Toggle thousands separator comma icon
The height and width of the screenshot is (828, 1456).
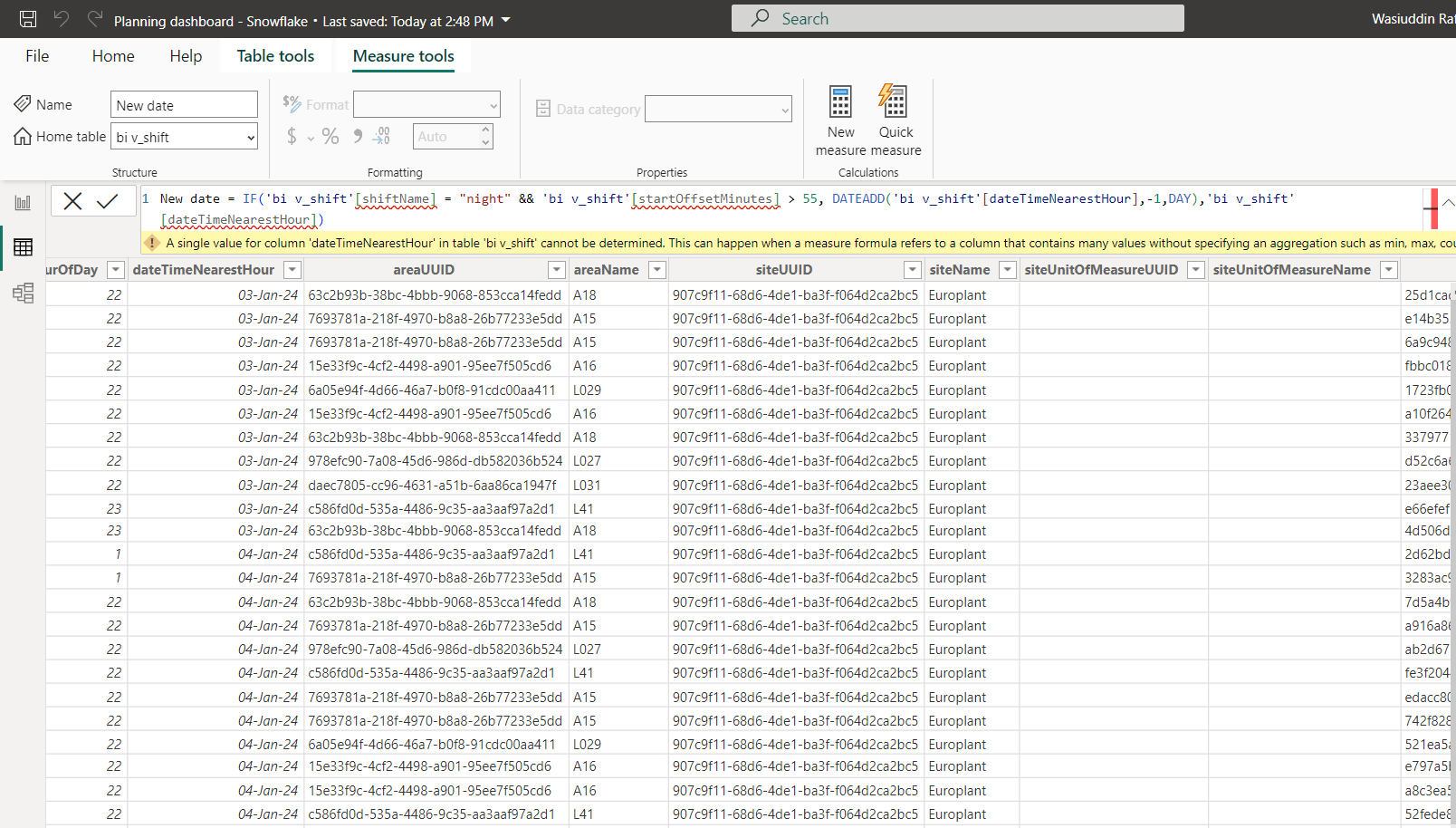coord(358,136)
